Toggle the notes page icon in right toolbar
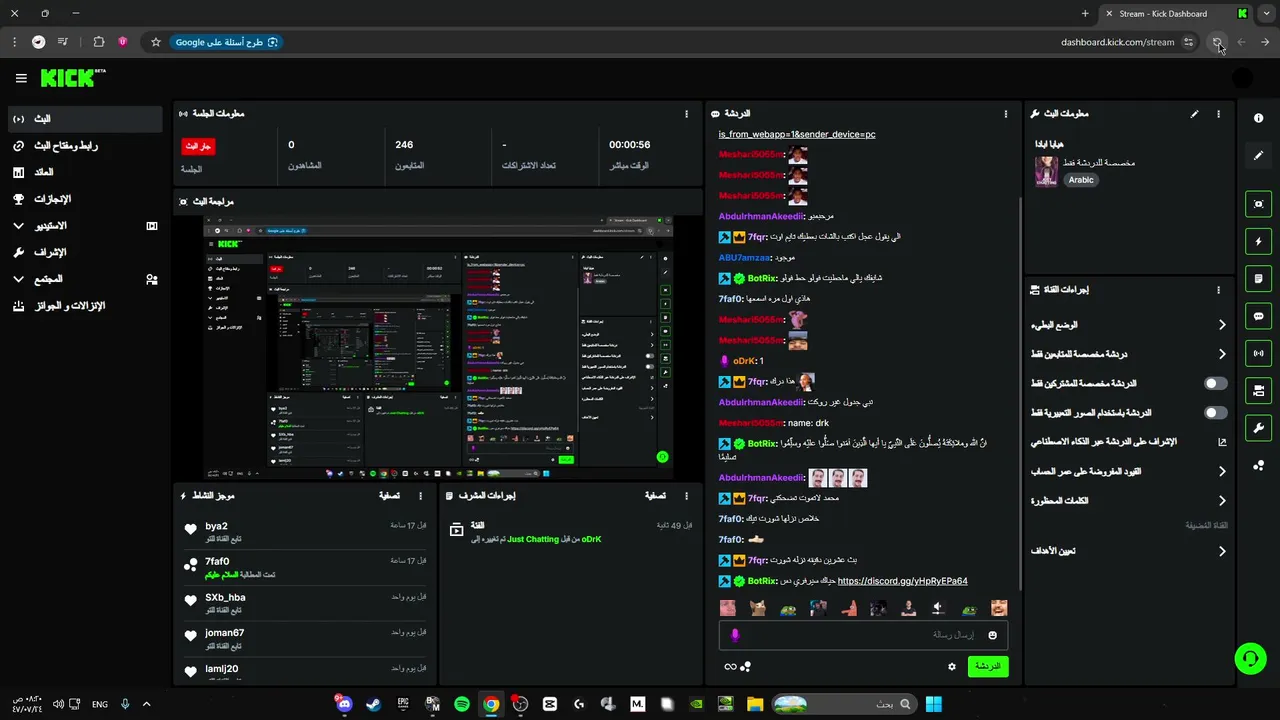This screenshot has width=1280, height=720. coord(1258,278)
